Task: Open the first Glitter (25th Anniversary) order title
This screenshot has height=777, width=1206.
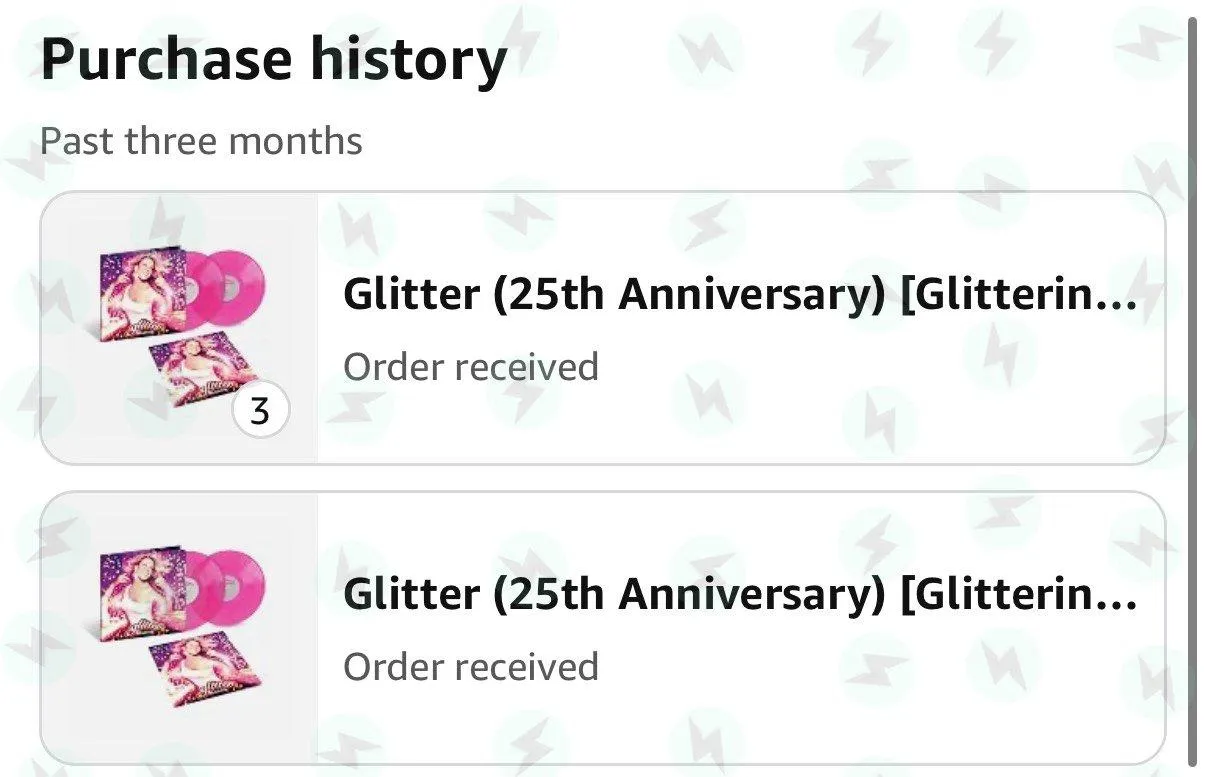Action: coord(740,294)
